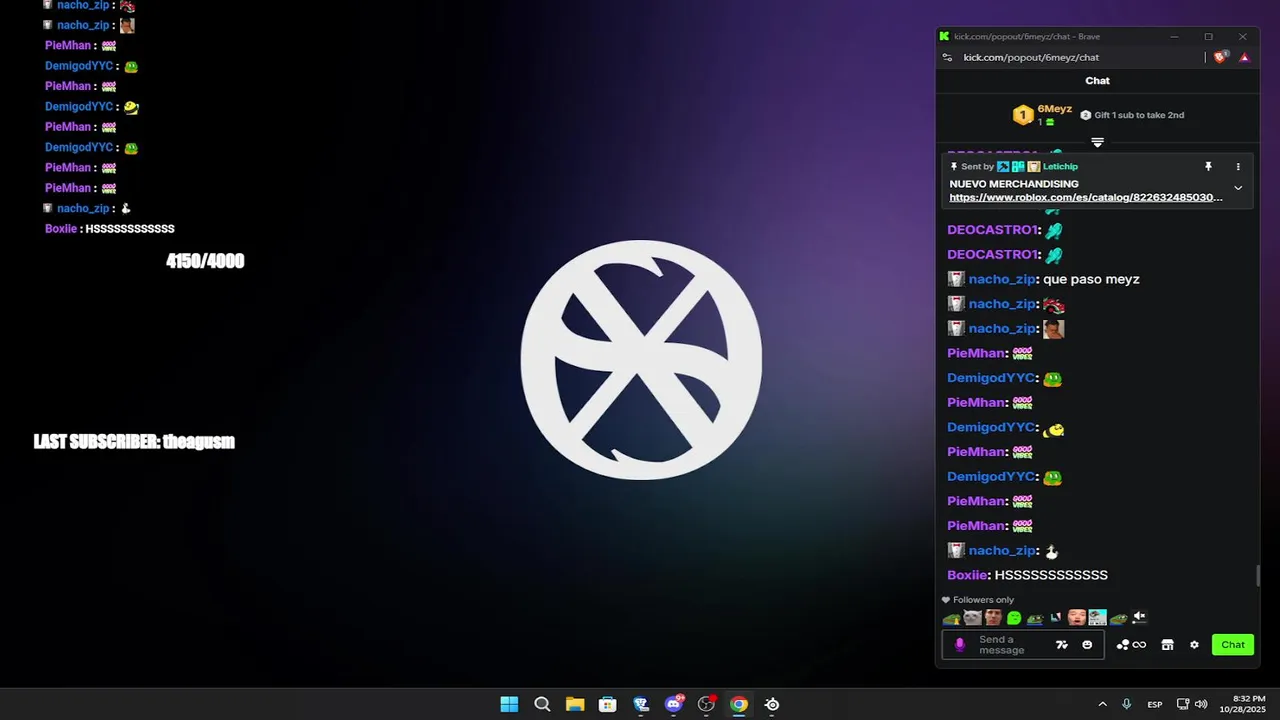Open the volume tray icon

pos(1201,704)
